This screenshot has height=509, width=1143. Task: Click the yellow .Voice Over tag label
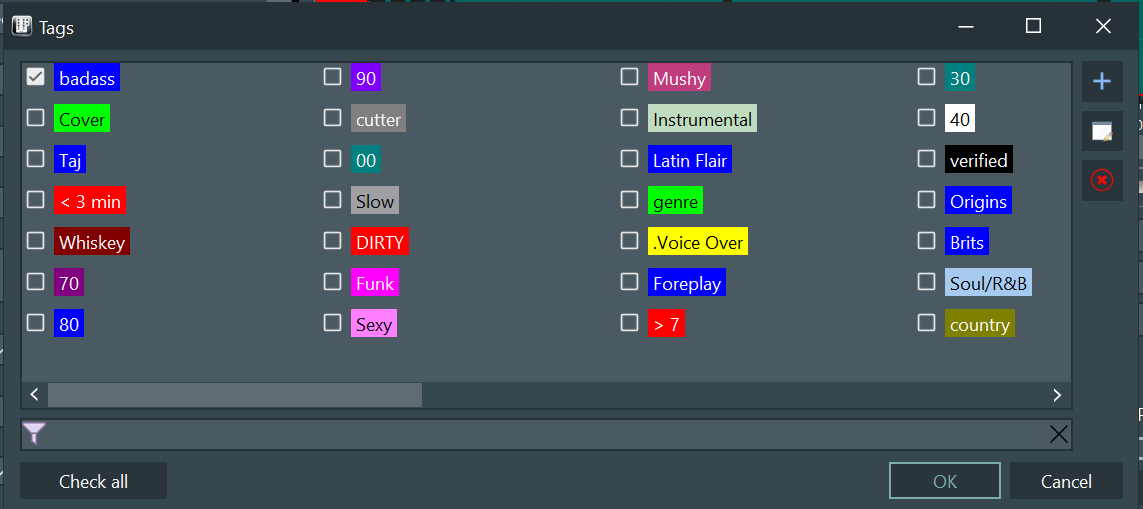(698, 242)
